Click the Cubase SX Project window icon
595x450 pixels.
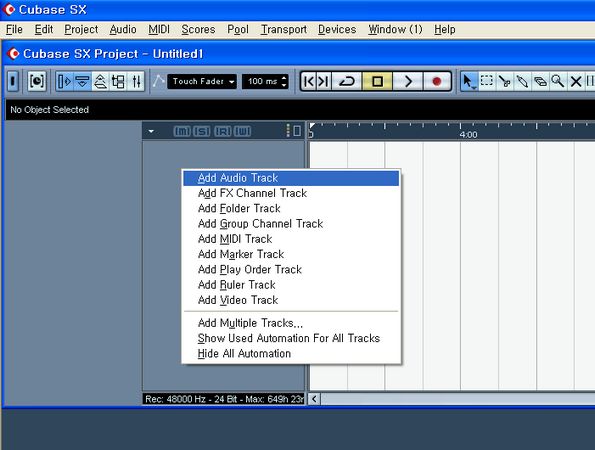click(13, 54)
